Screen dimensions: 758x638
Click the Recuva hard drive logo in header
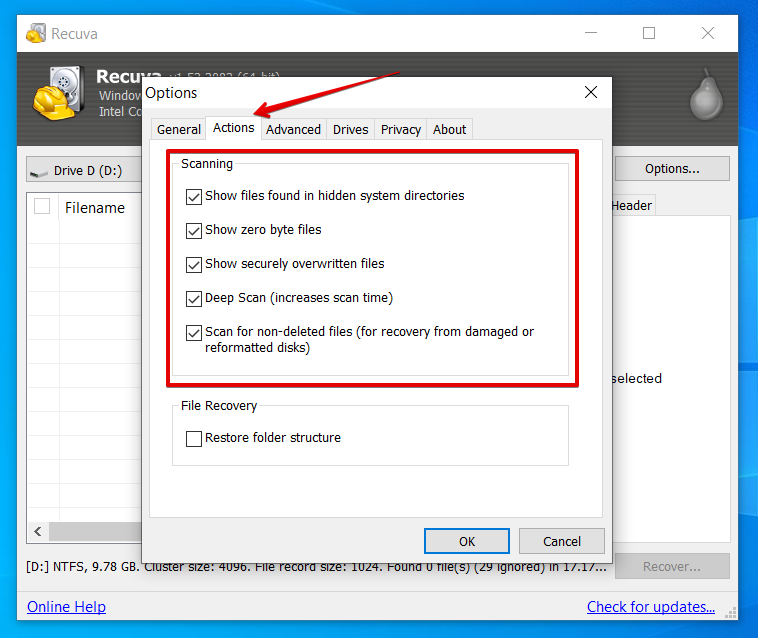(59, 93)
